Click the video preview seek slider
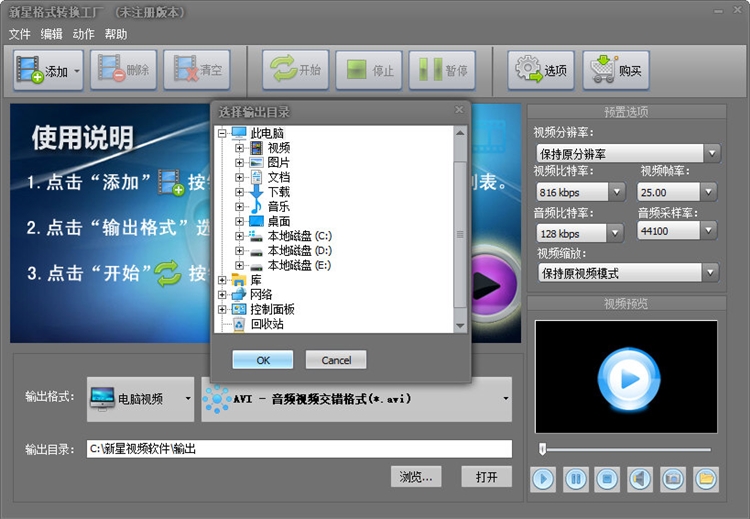The height and width of the screenshot is (519, 750). tap(625, 449)
